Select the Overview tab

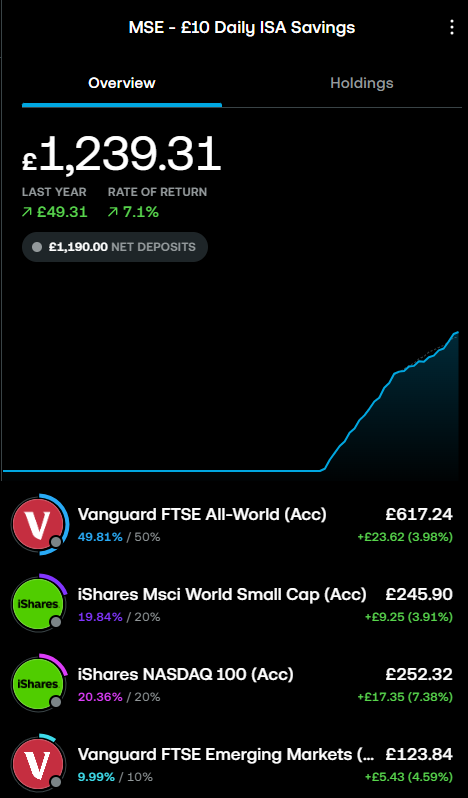pyautogui.click(x=122, y=83)
